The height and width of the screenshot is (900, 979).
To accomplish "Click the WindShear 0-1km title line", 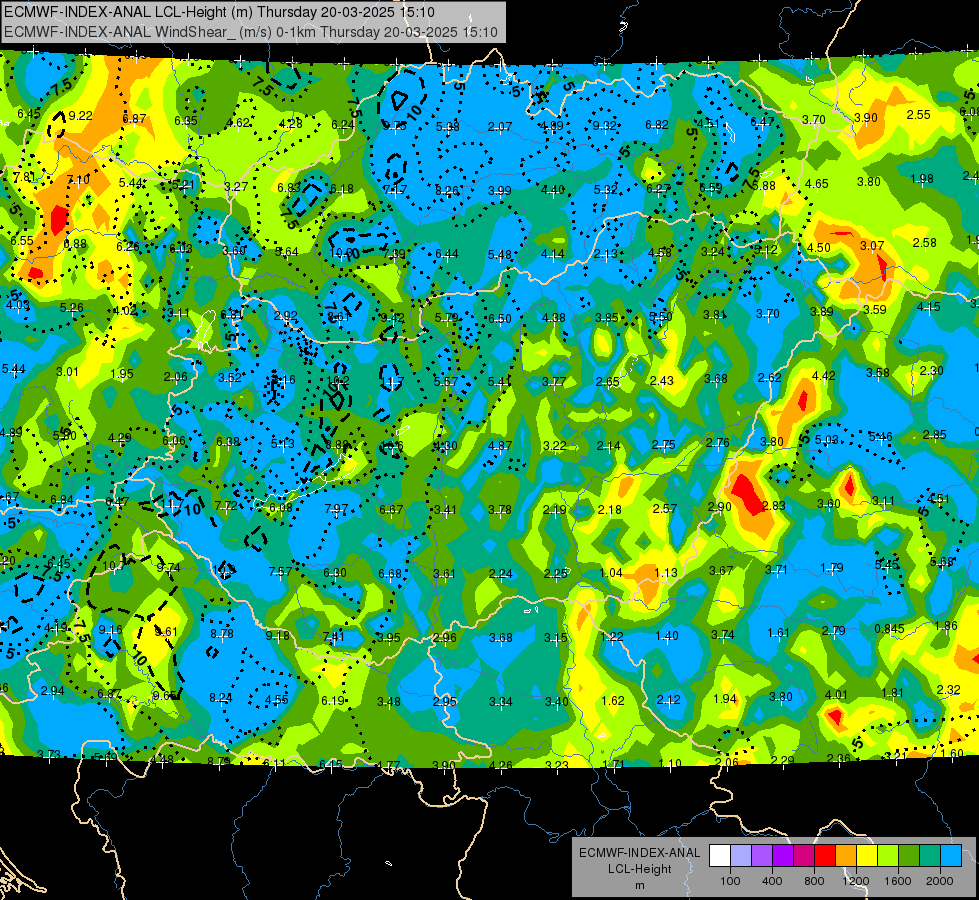I will (250, 32).
